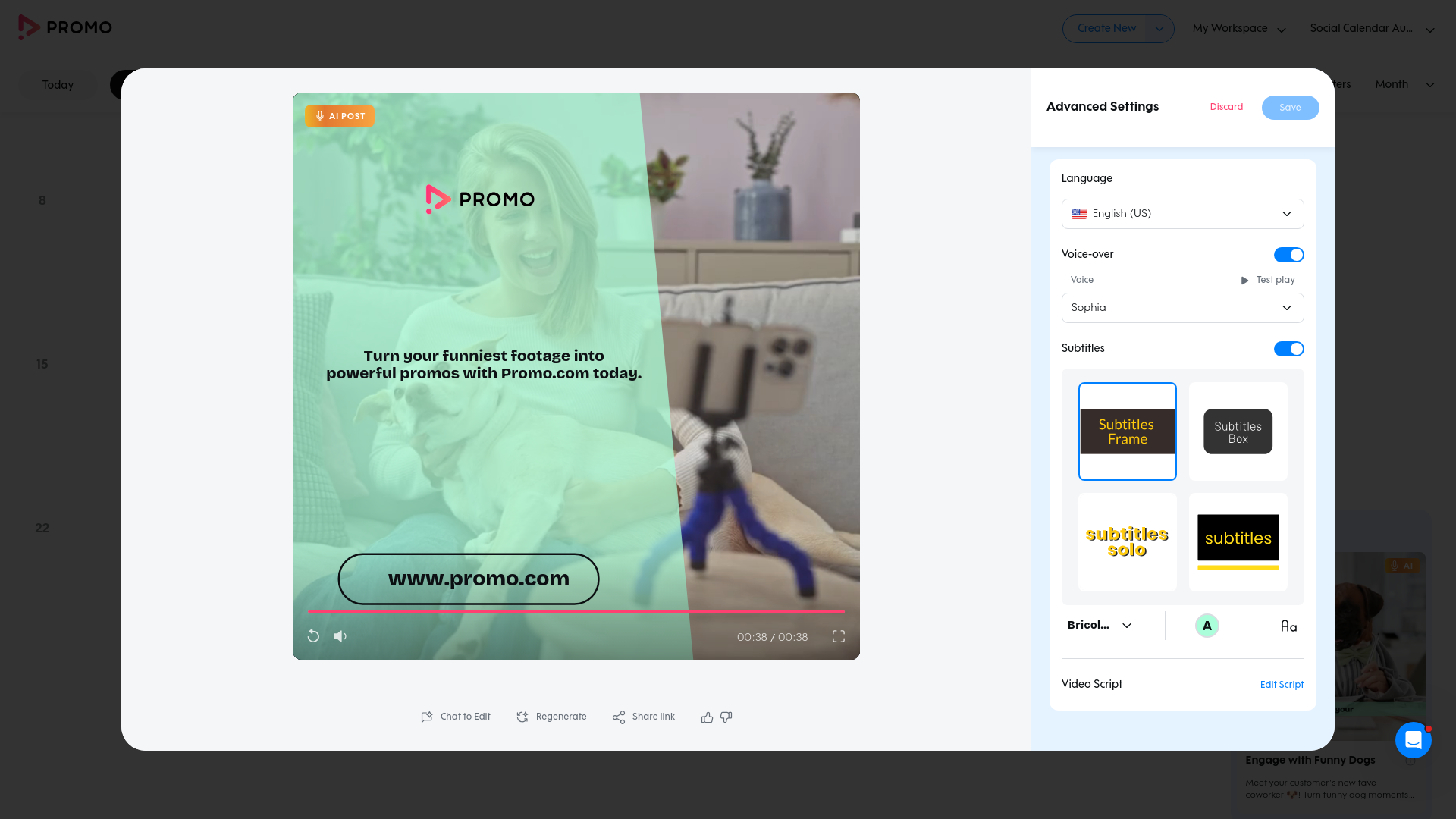1456x819 pixels.
Task: Click the 00:38 / 00:38 time display
Action: click(x=772, y=637)
